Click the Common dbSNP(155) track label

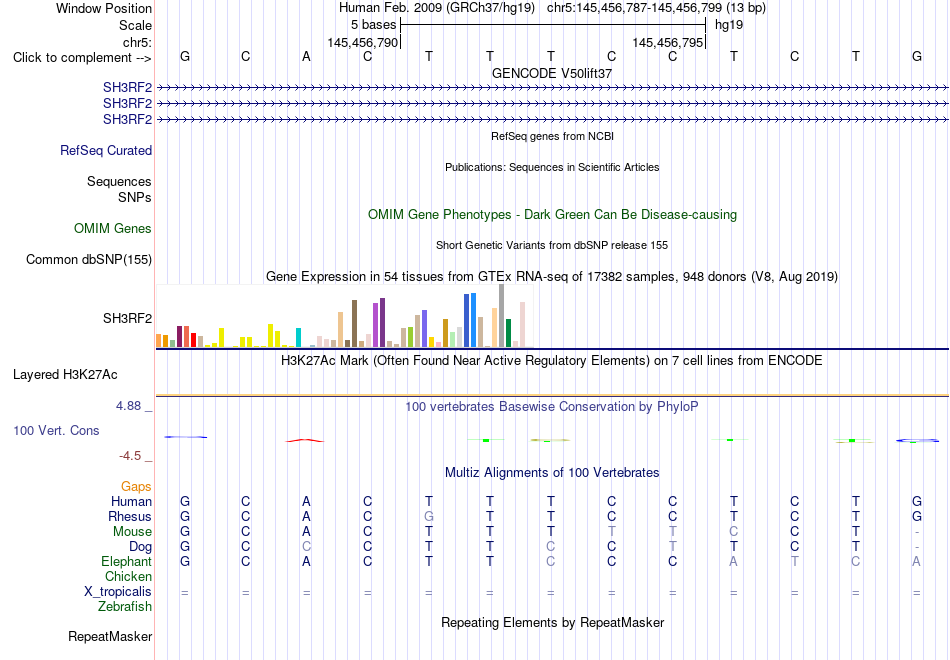coord(89,259)
